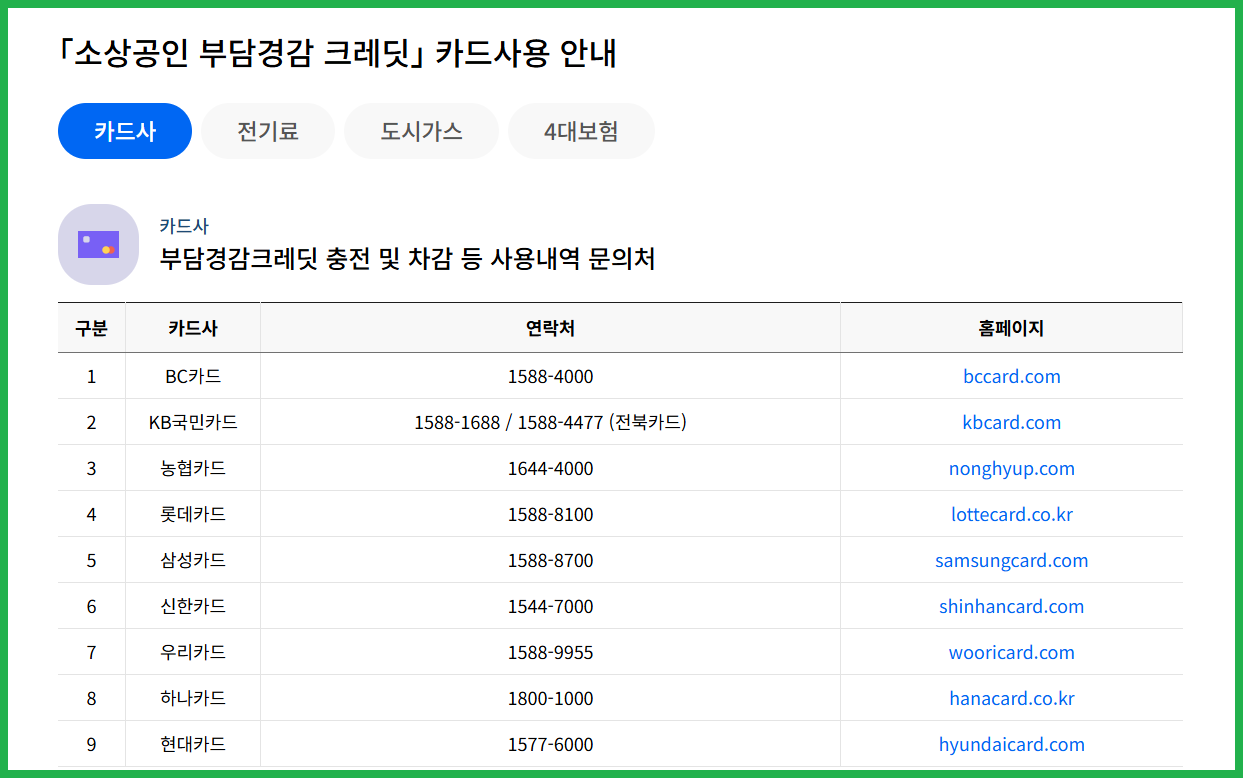The image size is (1243, 778).
Task: Select the 현대카드 cell
Action: pos(193,744)
